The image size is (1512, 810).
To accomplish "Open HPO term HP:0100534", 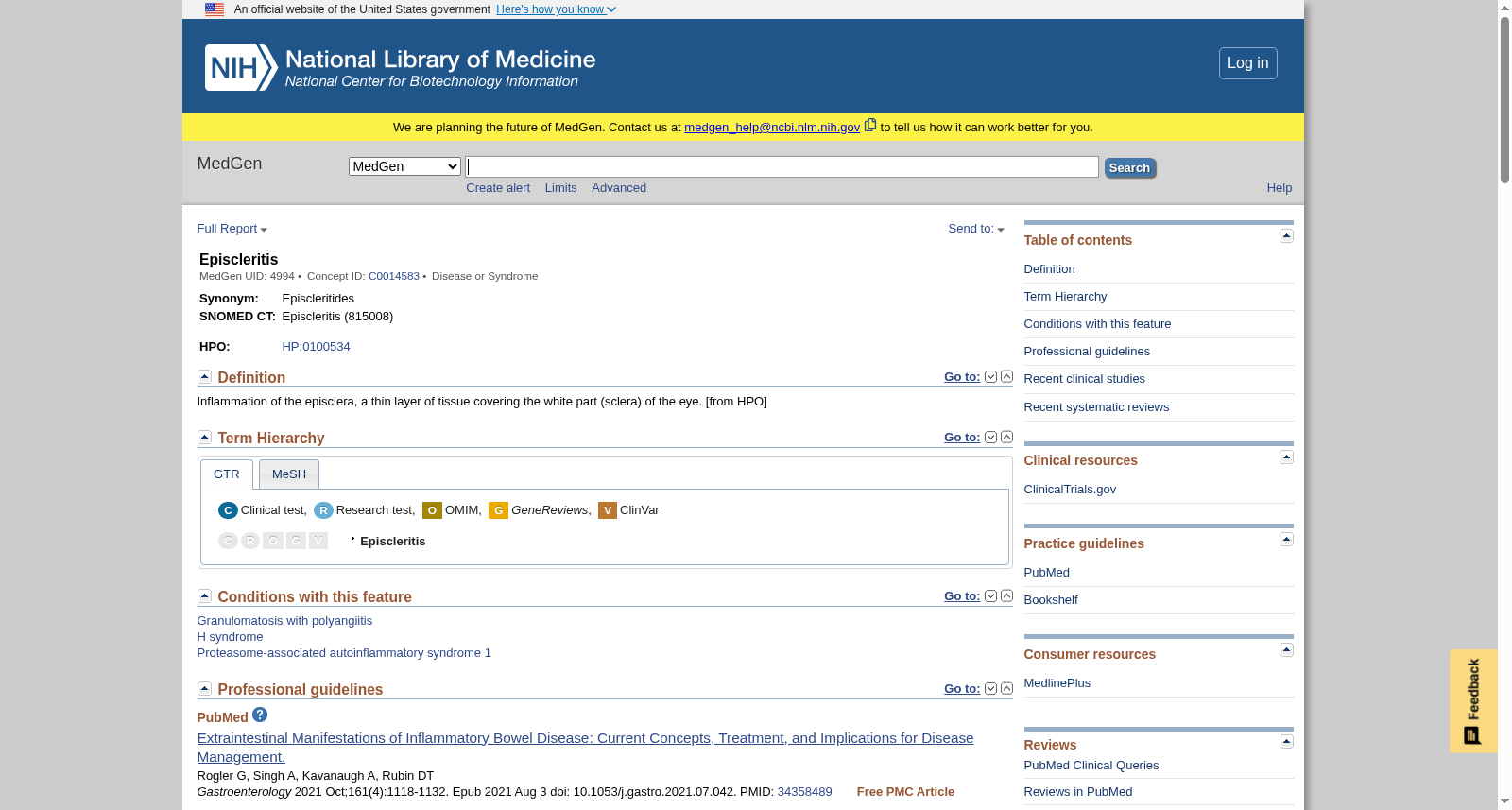I will (316, 347).
